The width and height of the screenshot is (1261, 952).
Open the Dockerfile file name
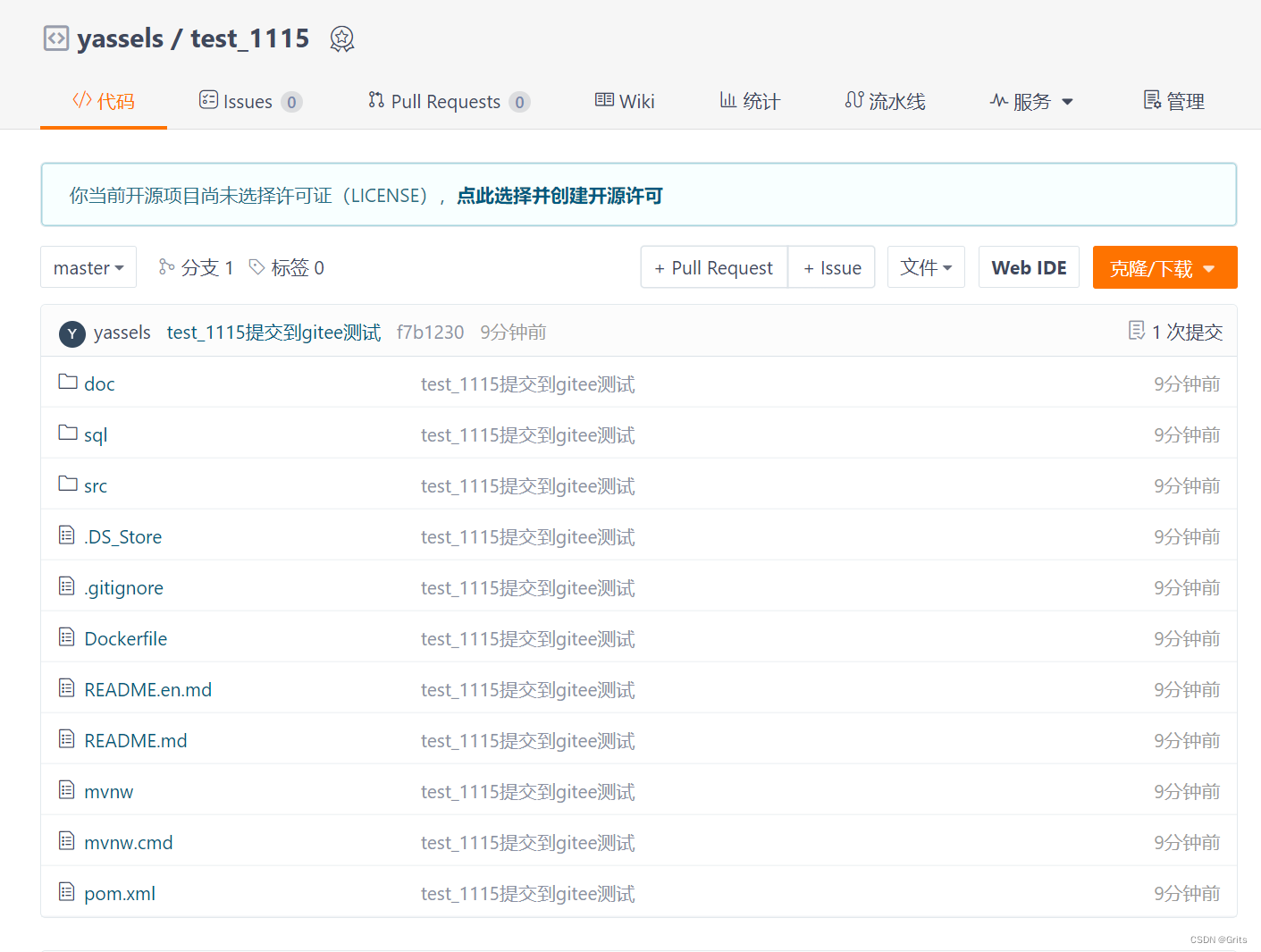point(126,638)
